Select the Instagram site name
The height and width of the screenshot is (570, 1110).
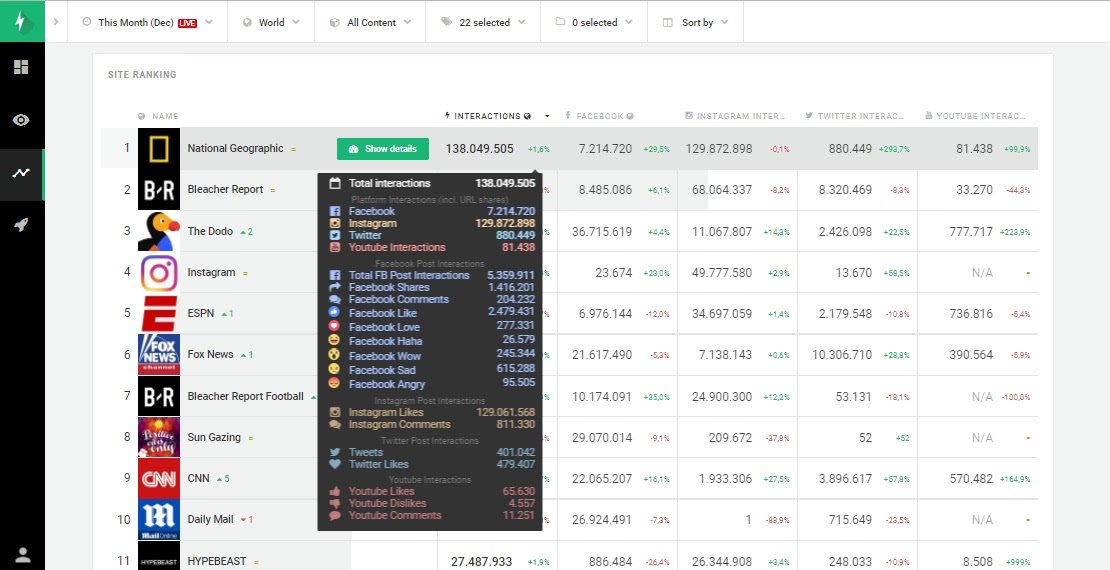(211, 273)
